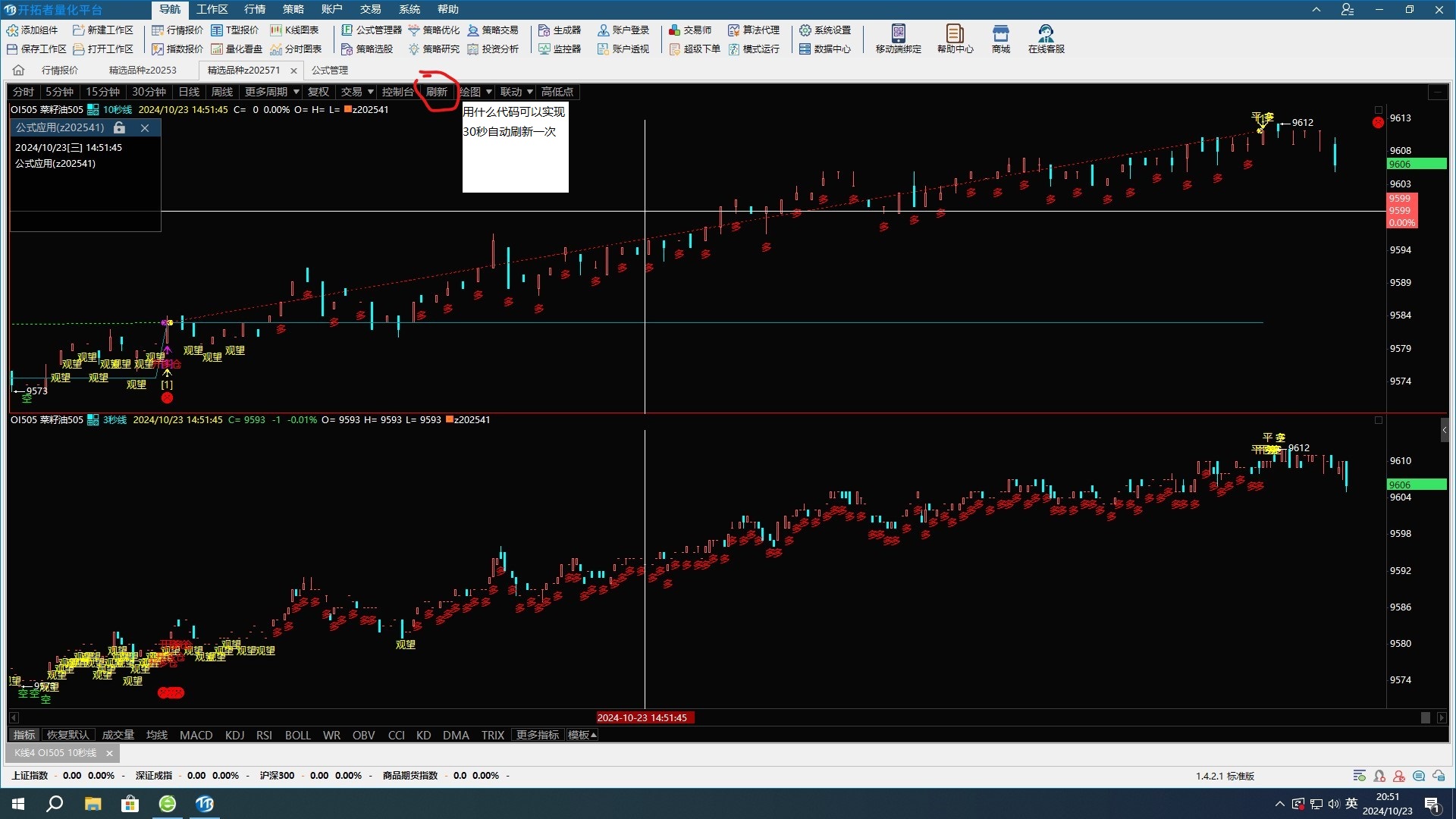Go to the home tab icon
The height and width of the screenshot is (819, 1456).
tap(19, 71)
